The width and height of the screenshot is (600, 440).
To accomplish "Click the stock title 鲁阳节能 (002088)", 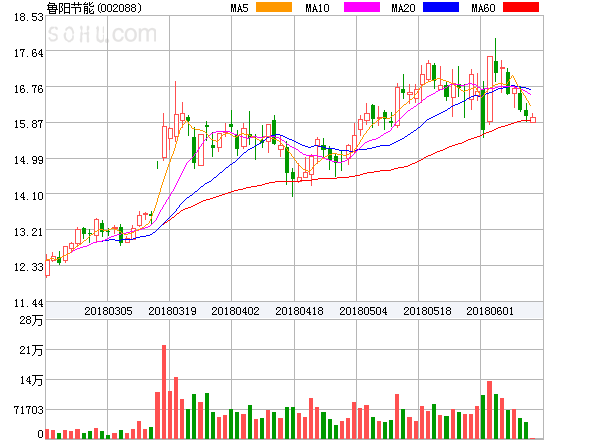I will click(x=94, y=8).
